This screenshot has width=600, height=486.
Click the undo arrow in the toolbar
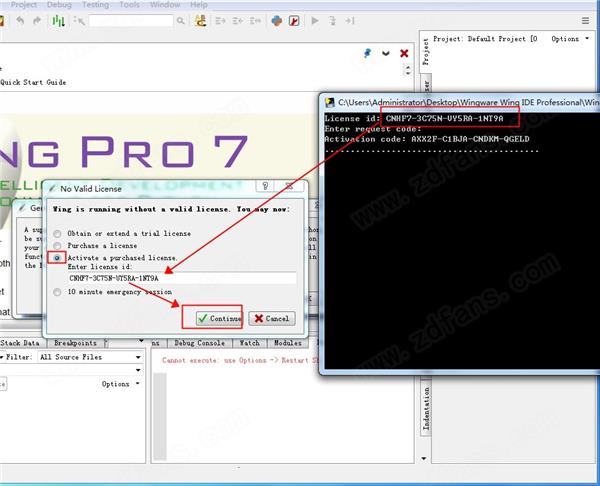20,20
